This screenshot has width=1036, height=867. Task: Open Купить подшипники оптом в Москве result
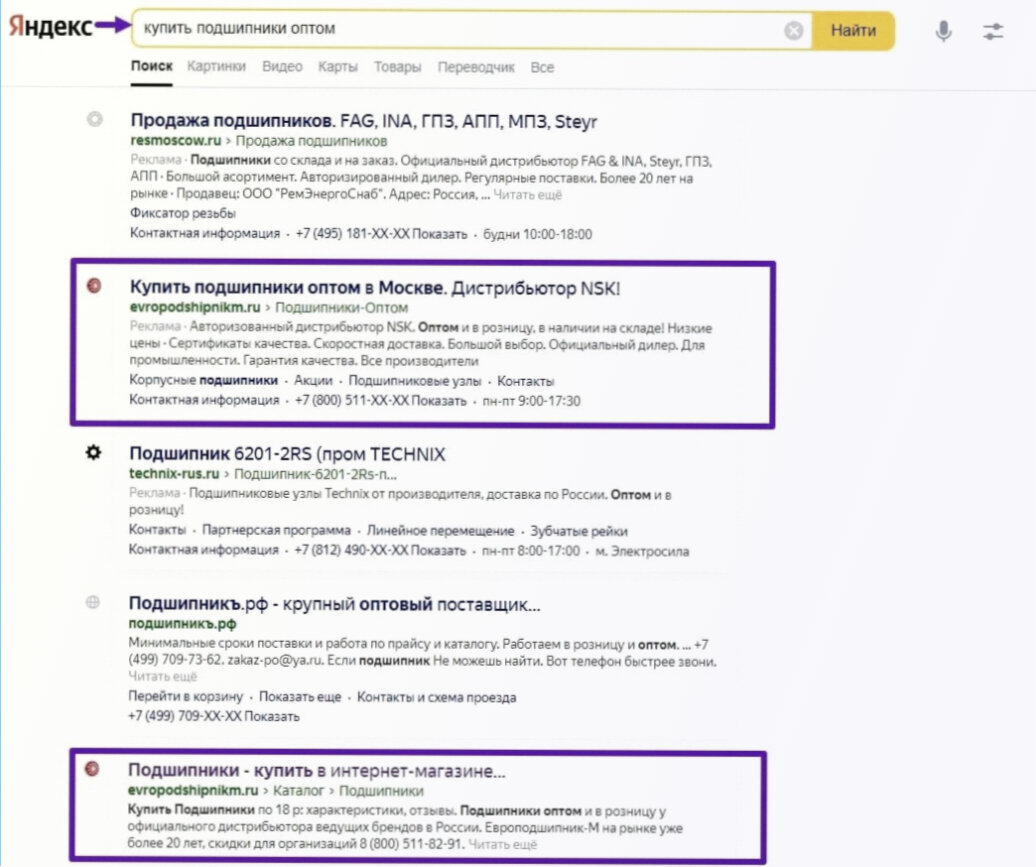tap(375, 287)
